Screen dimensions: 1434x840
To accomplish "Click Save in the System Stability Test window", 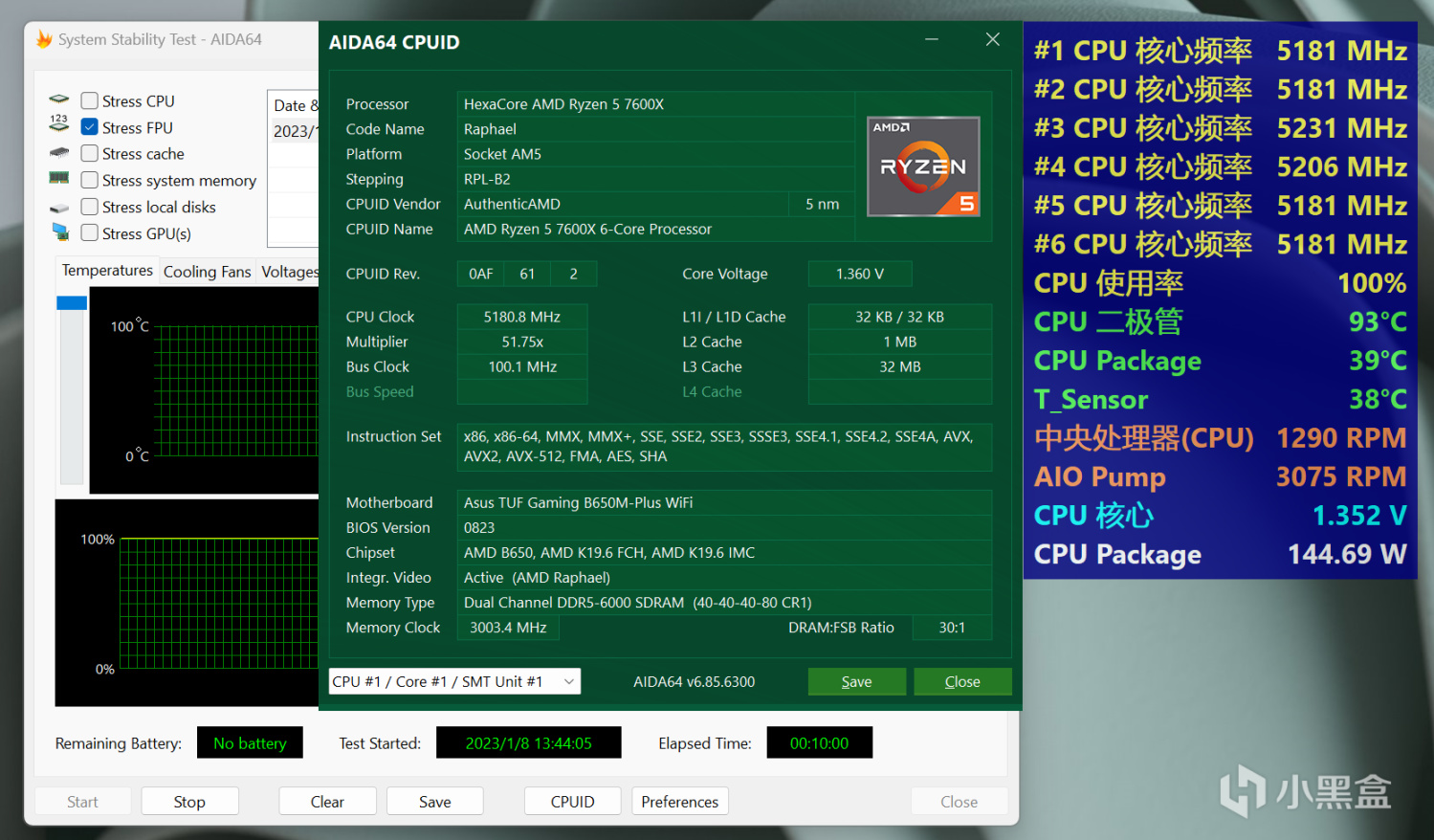I will [x=435, y=802].
